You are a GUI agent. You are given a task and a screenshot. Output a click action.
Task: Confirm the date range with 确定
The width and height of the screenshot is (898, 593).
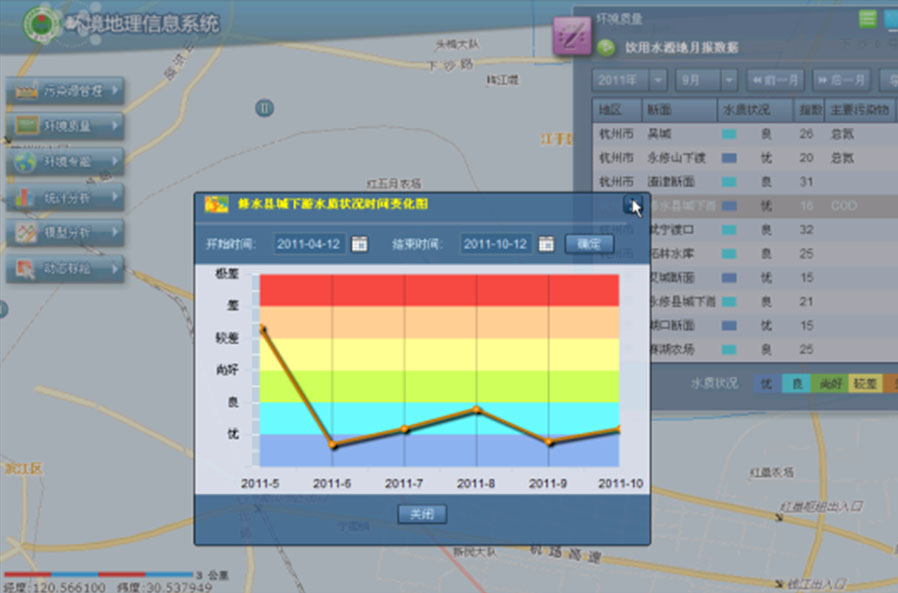pos(589,244)
